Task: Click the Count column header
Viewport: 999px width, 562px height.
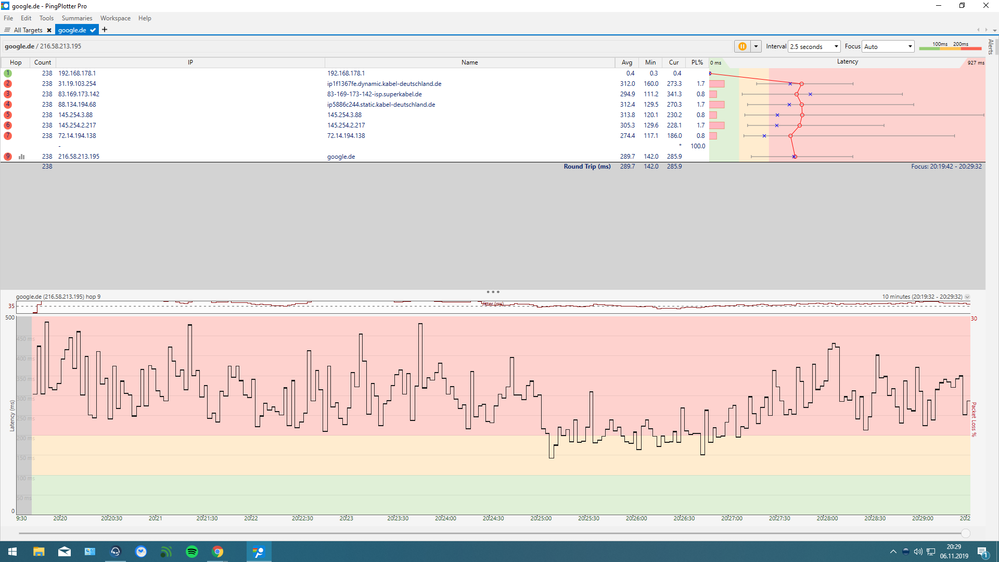Action: click(x=43, y=62)
